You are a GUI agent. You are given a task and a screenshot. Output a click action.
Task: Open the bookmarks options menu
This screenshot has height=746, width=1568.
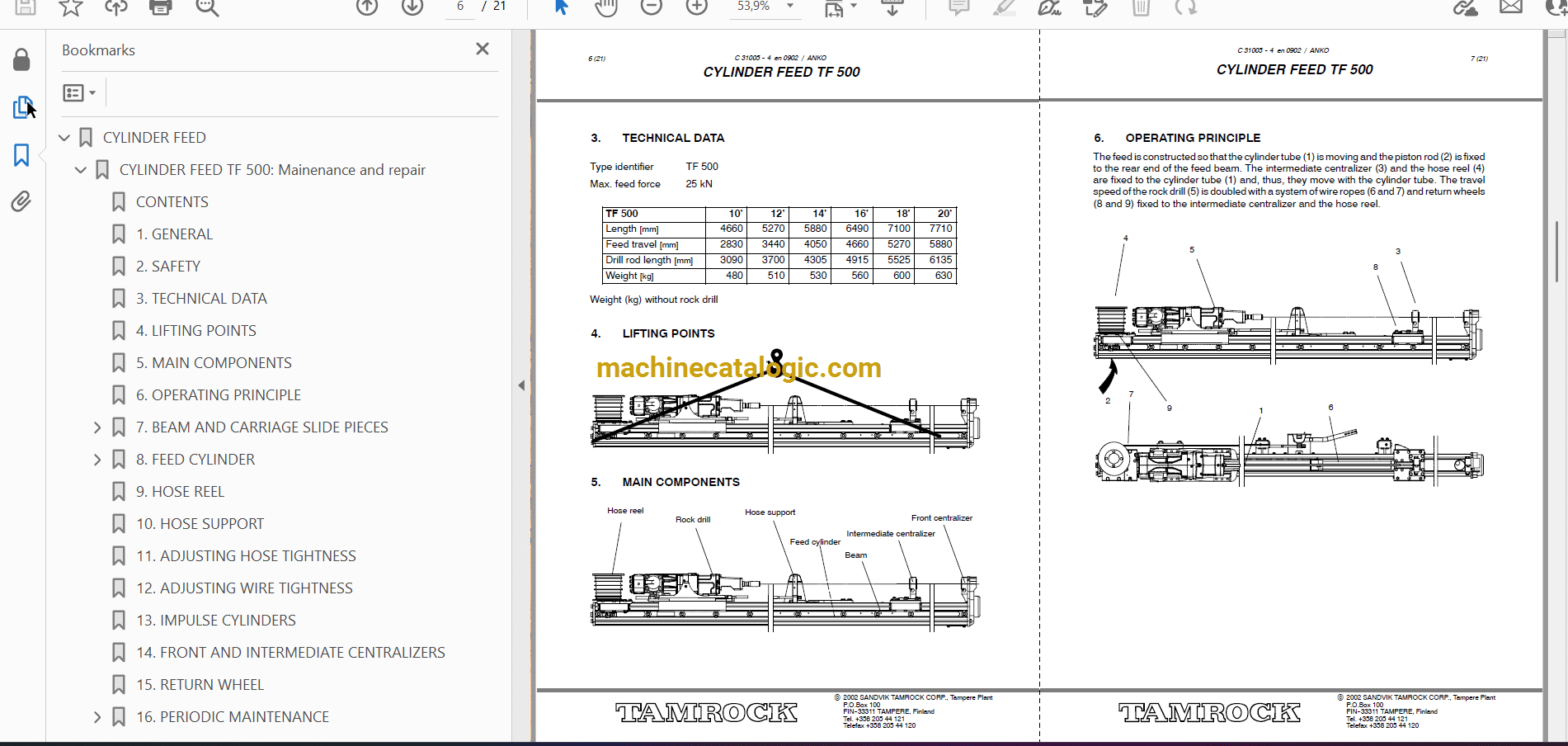(79, 92)
